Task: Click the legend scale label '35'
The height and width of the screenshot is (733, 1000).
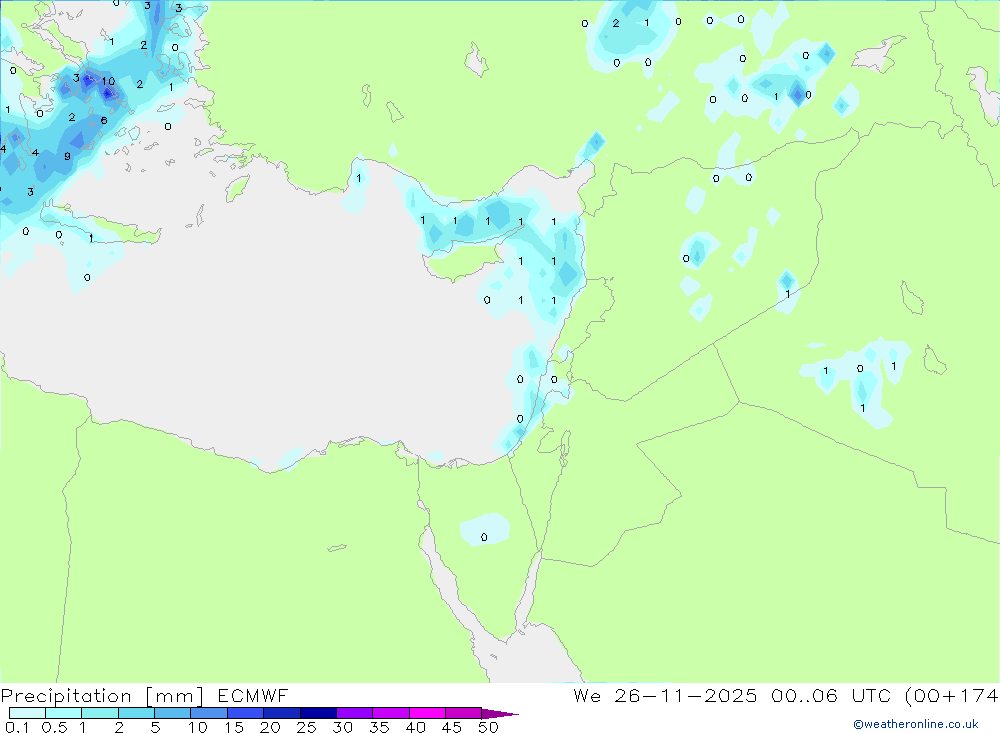Action: pos(379,727)
